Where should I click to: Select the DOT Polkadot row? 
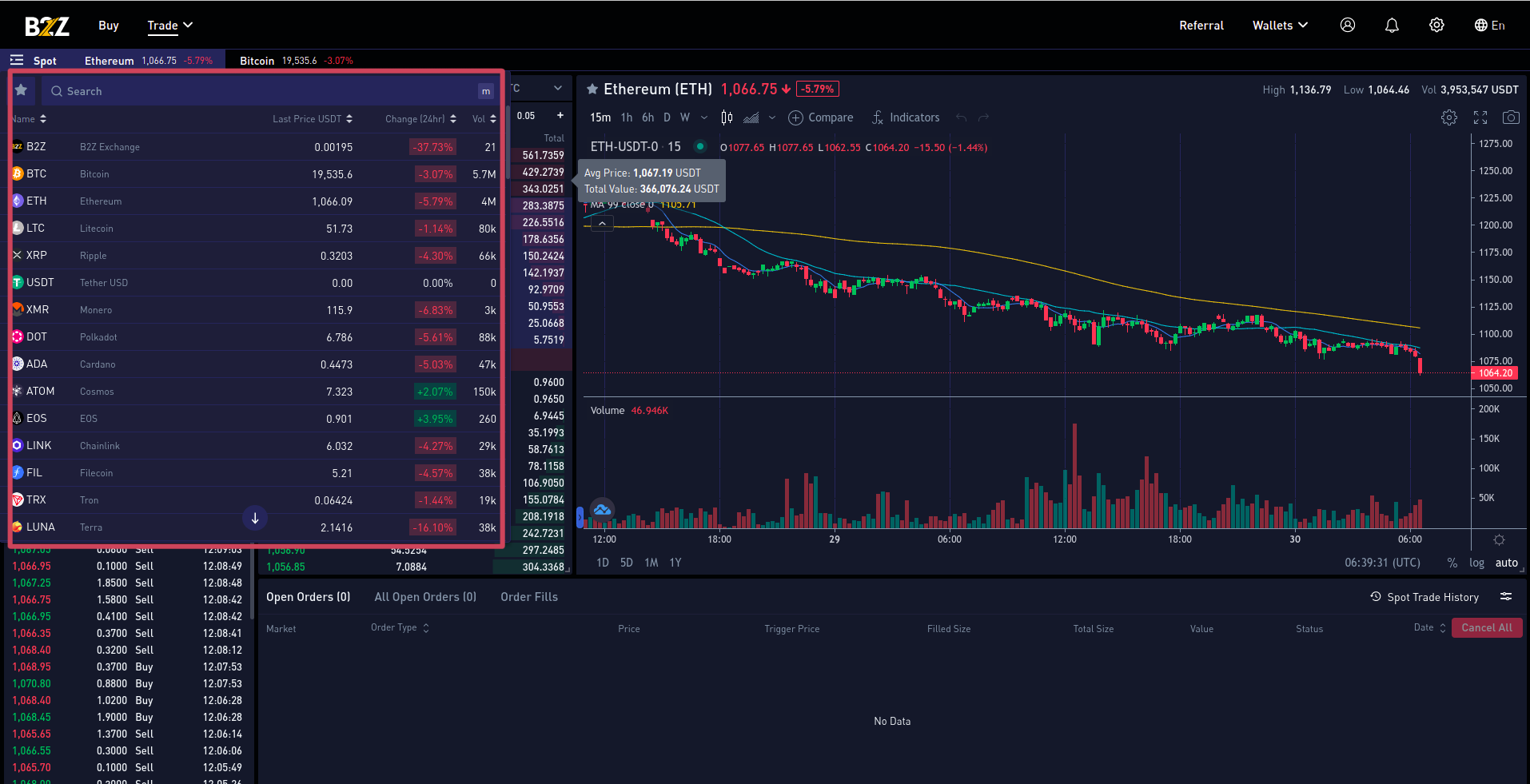(255, 337)
